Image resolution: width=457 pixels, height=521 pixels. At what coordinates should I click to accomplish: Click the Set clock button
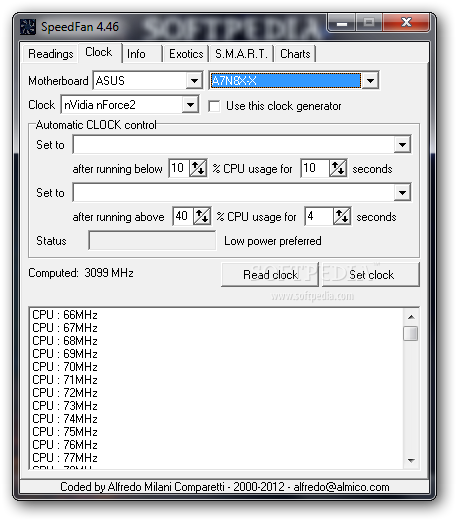click(371, 274)
